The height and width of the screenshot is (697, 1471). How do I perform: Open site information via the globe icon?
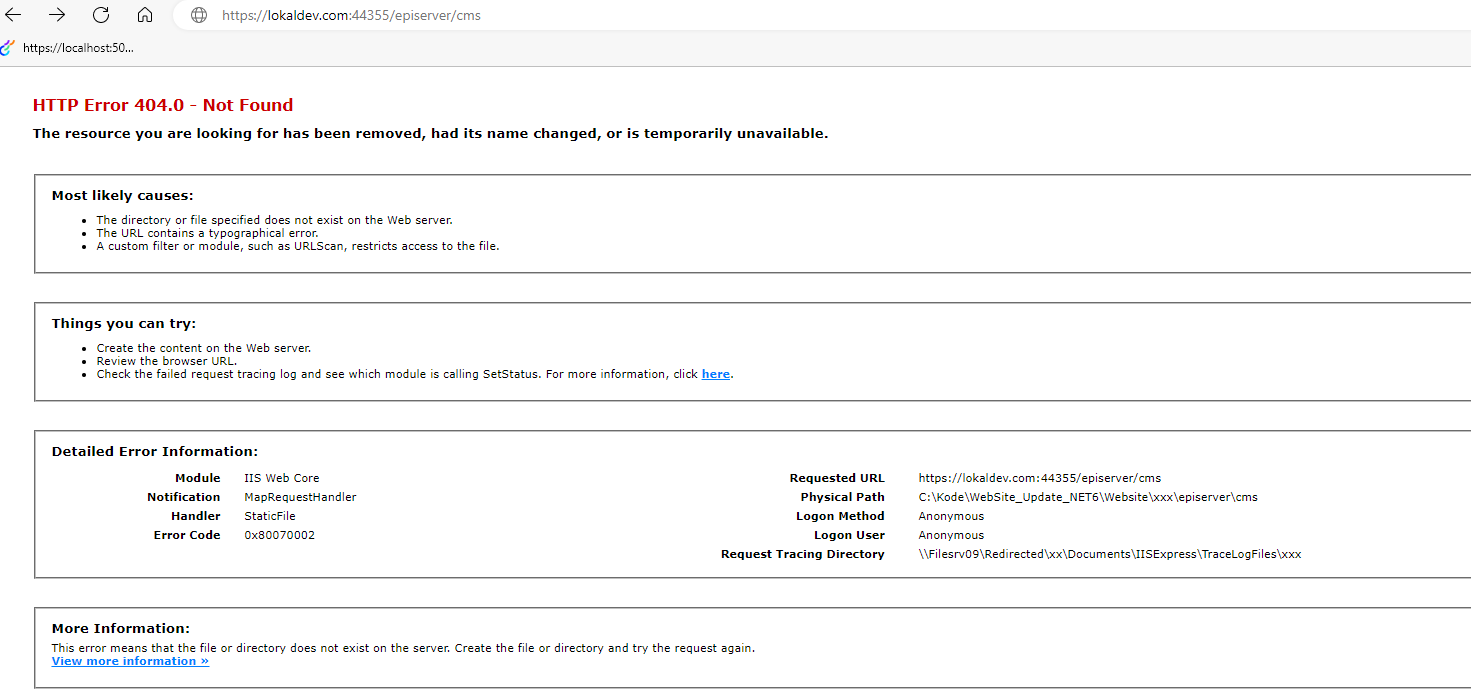pos(199,15)
